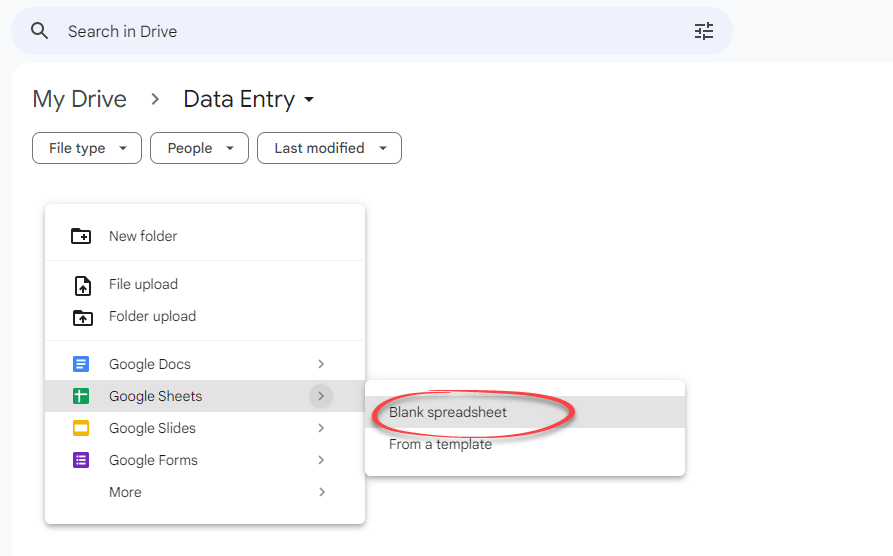Click the blue Google Docs icon

(x=81, y=364)
